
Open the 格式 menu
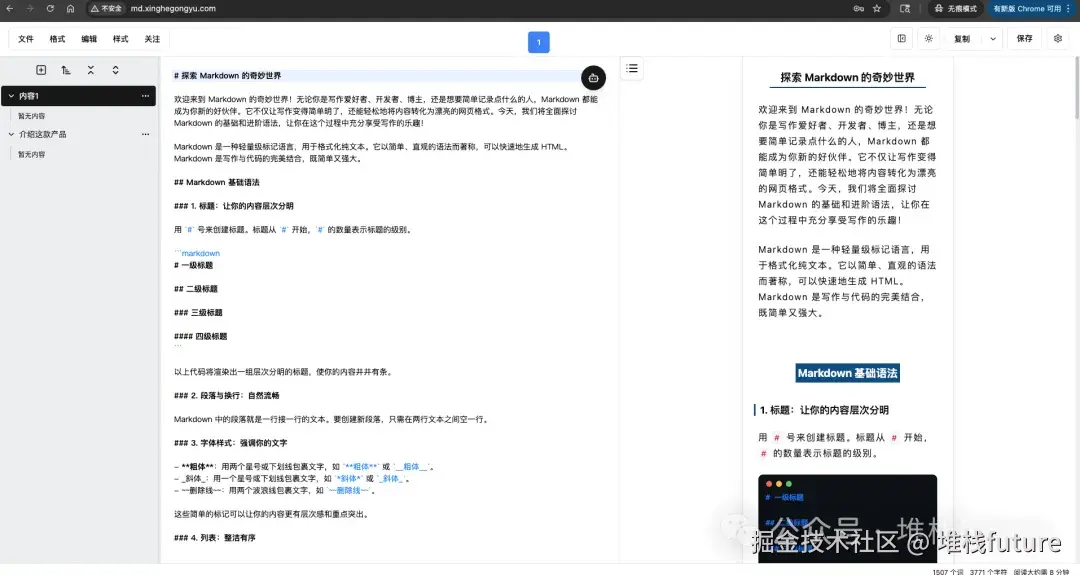(57, 39)
